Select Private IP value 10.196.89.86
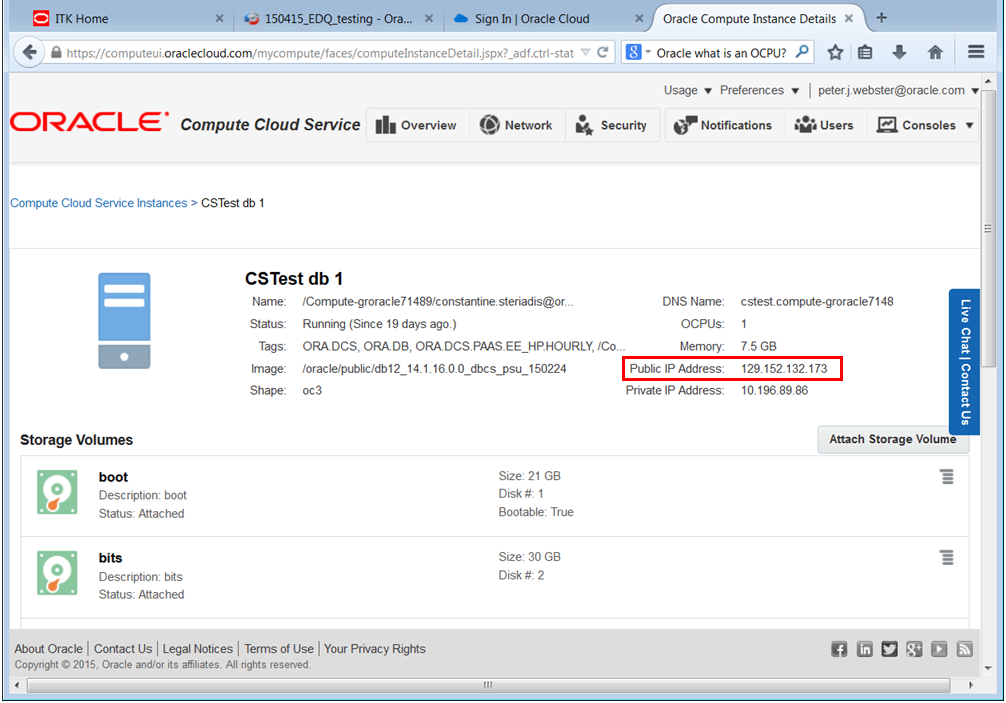Viewport: 1006px width, 703px height. pyautogui.click(x=774, y=391)
